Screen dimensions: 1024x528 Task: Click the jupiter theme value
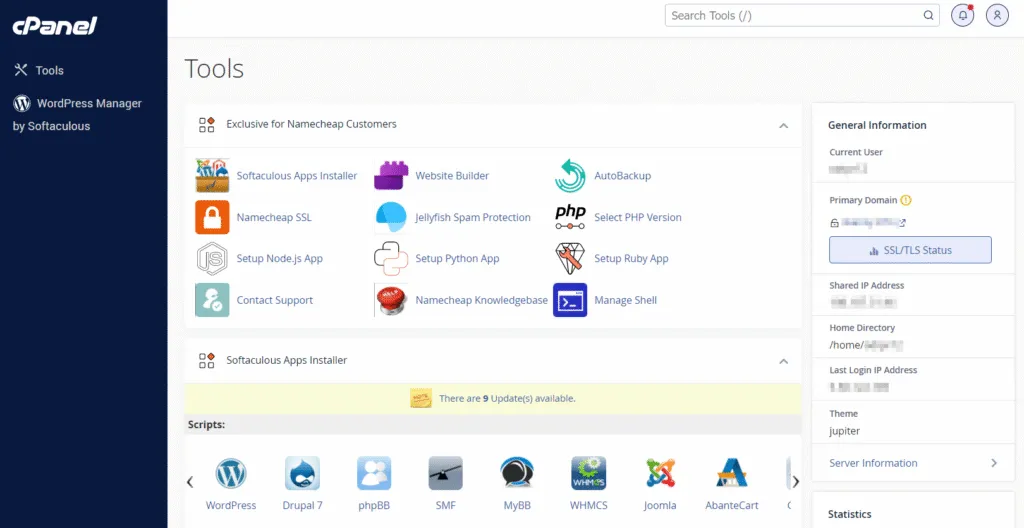(x=844, y=431)
